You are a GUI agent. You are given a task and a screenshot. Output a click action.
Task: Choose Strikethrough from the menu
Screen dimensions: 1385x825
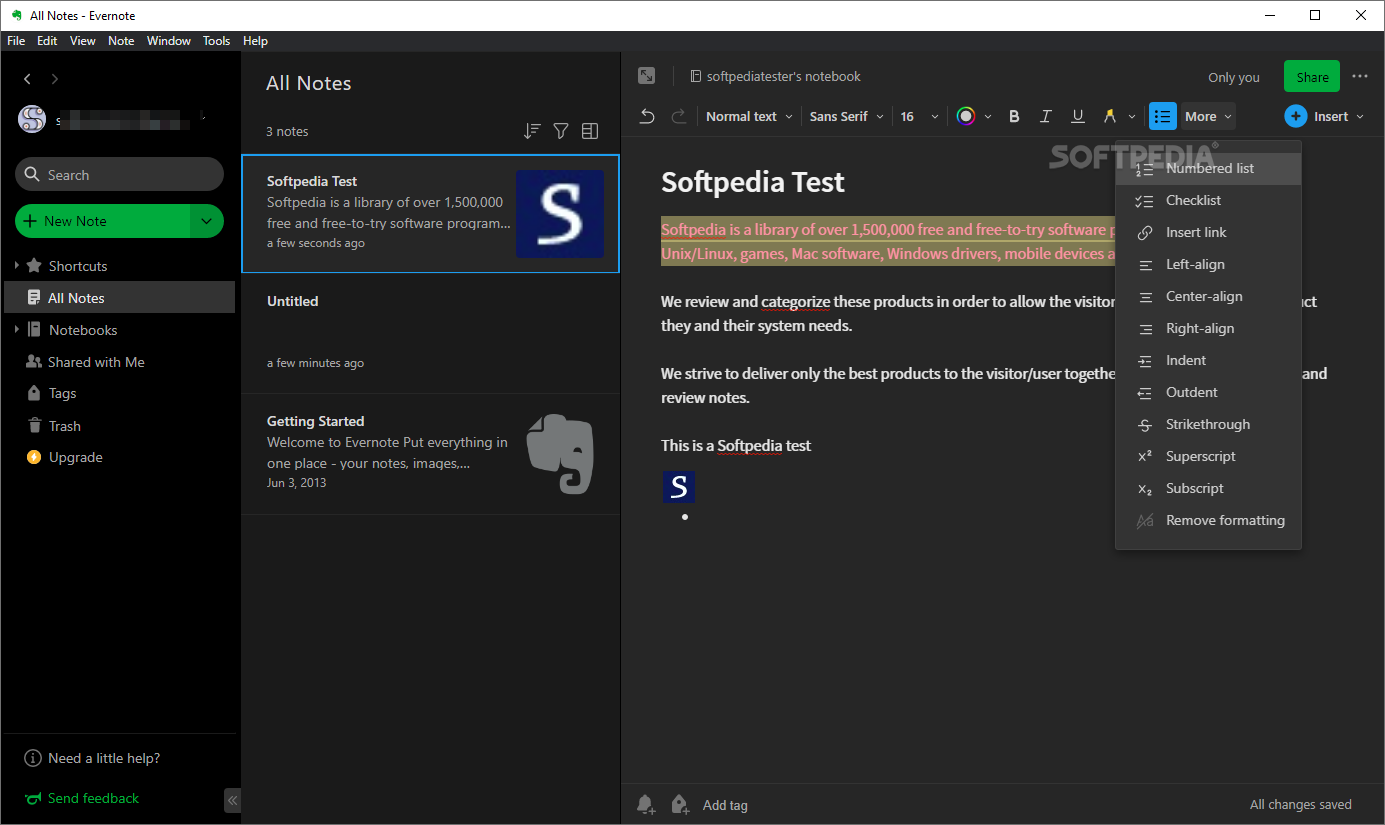coord(1208,424)
